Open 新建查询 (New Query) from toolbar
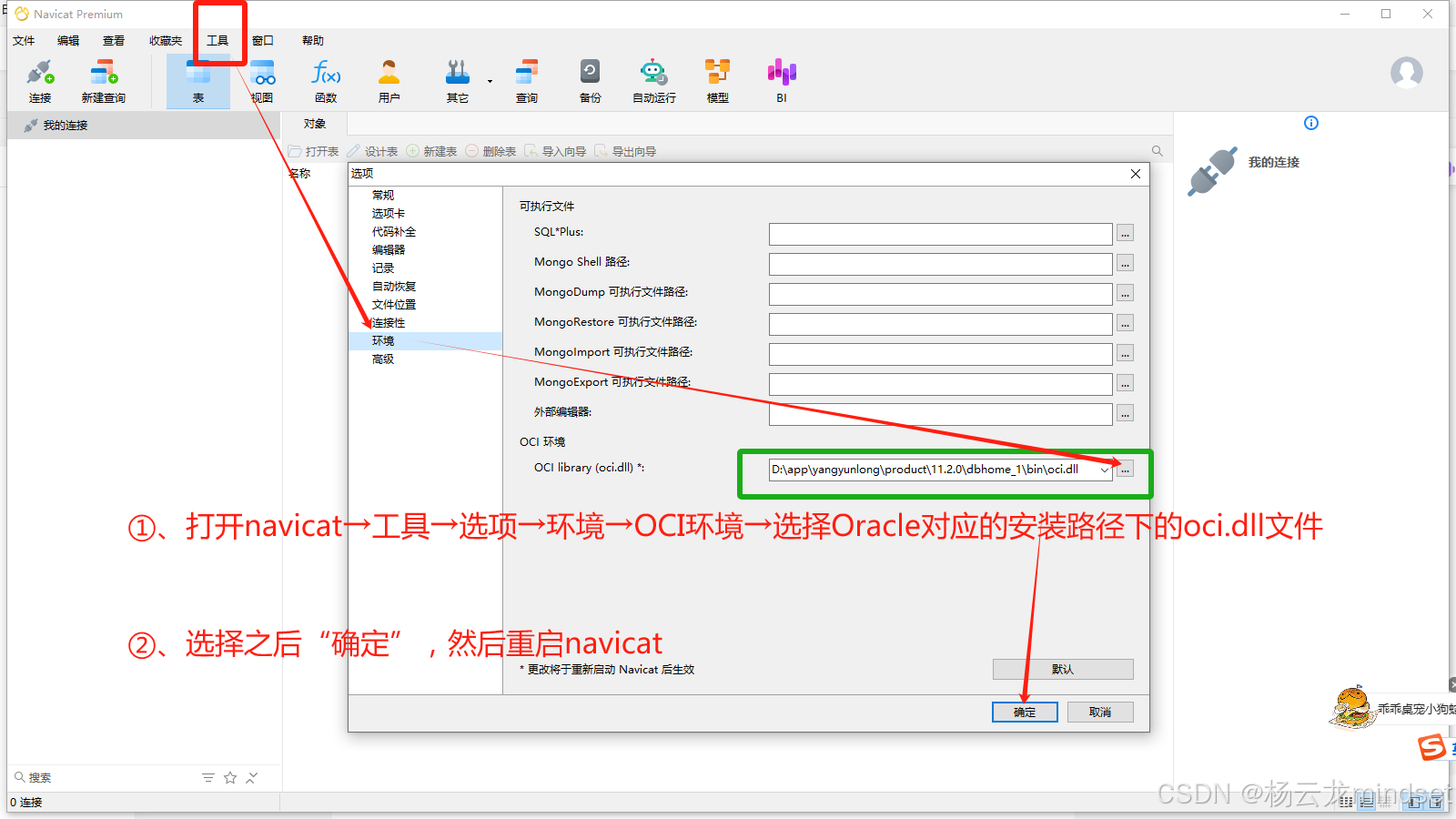 click(103, 81)
